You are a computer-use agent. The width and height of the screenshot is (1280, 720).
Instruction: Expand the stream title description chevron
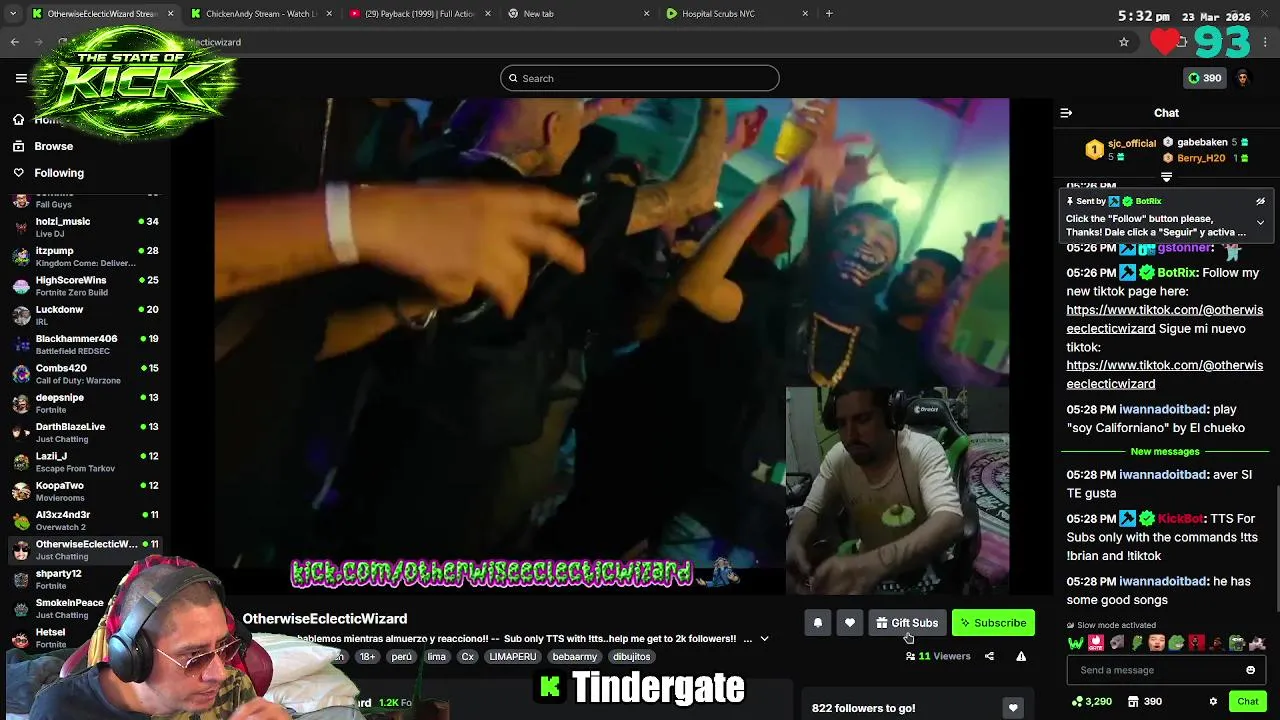click(764, 639)
